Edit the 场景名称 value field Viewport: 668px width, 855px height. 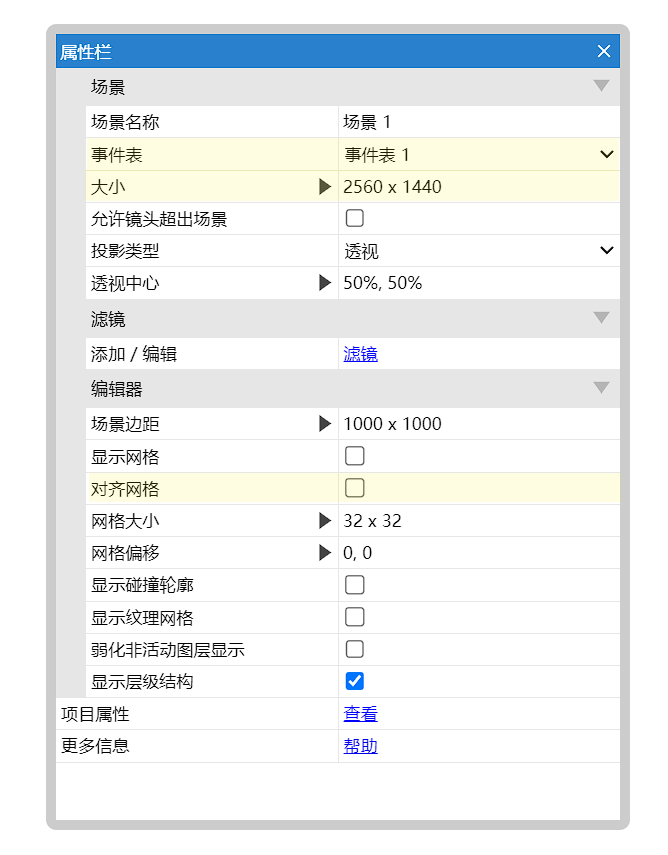point(478,123)
